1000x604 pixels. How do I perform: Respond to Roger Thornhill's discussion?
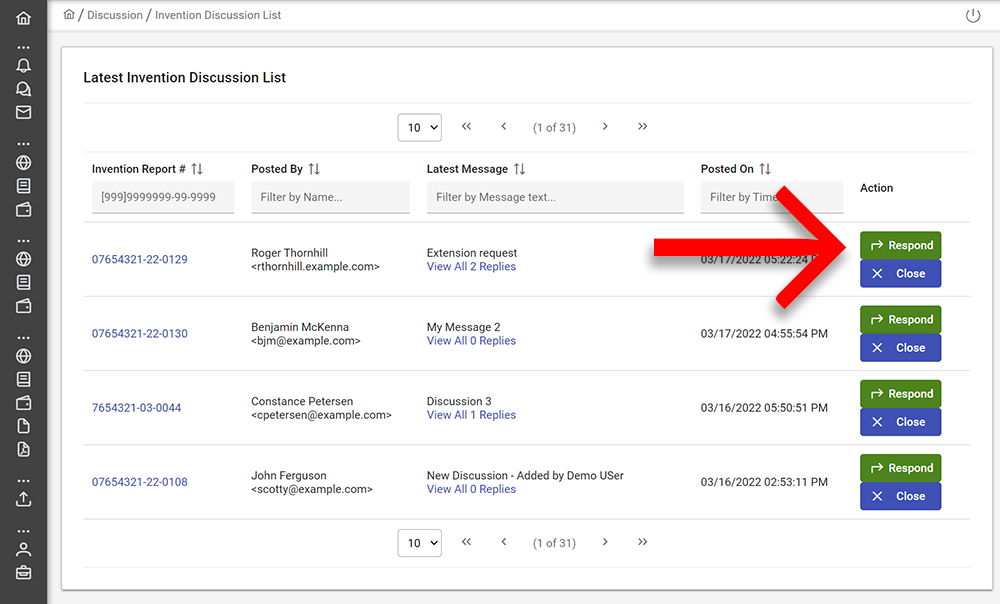click(x=900, y=246)
